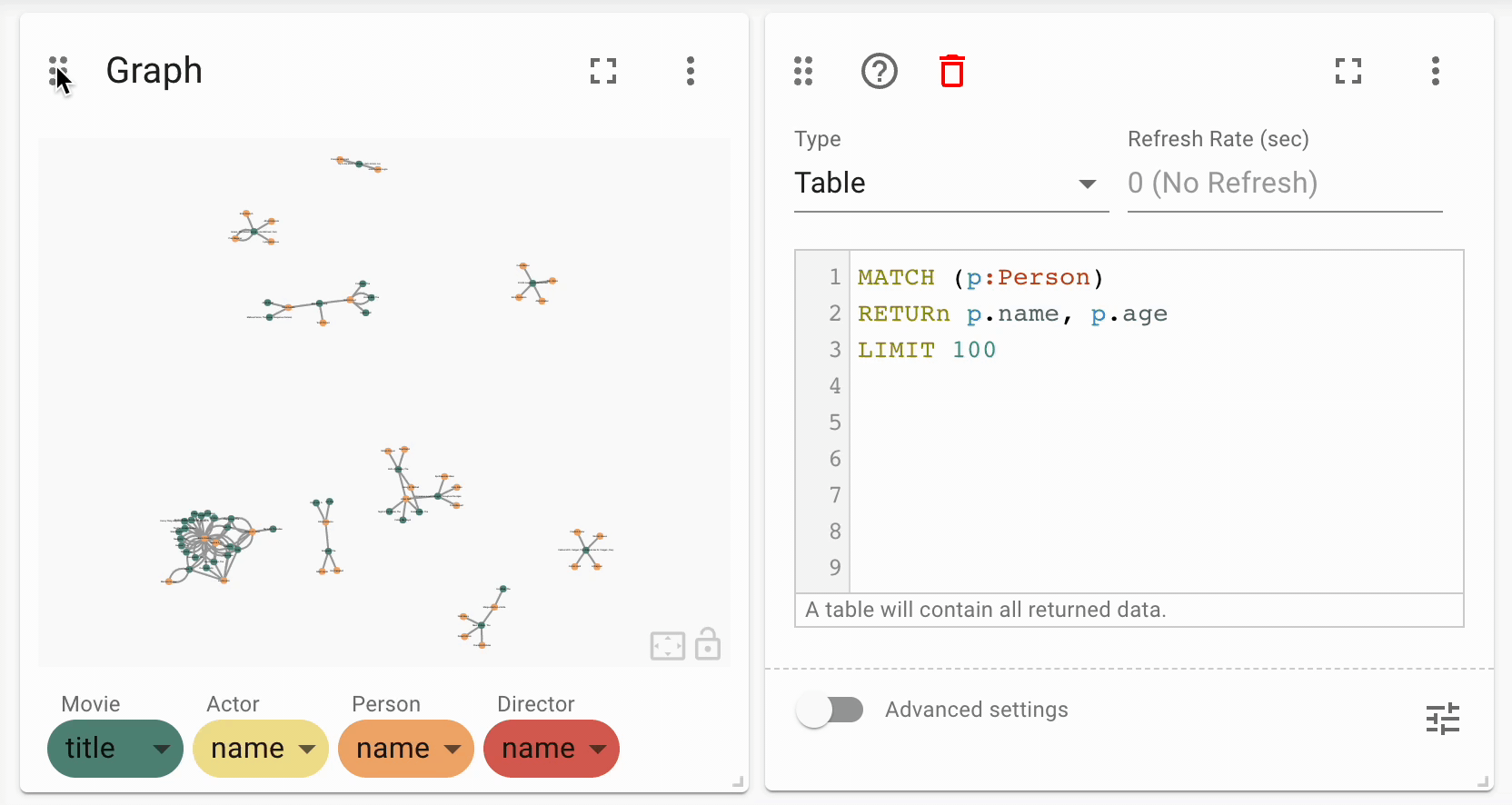Open Movie title property dropdown
1512x805 pixels.
(x=115, y=749)
